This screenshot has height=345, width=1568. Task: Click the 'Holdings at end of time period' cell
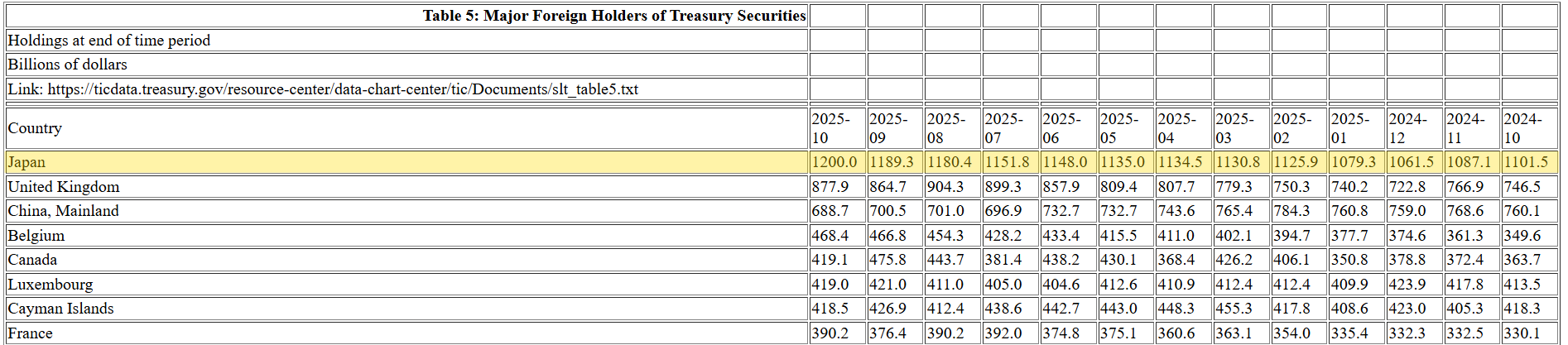pos(108,41)
